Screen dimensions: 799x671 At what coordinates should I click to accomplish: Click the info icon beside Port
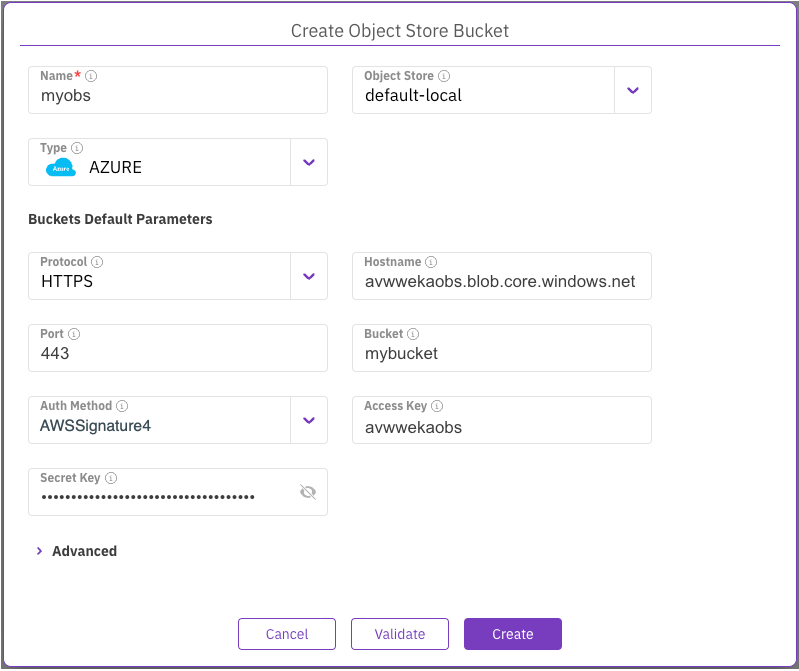coord(74,334)
